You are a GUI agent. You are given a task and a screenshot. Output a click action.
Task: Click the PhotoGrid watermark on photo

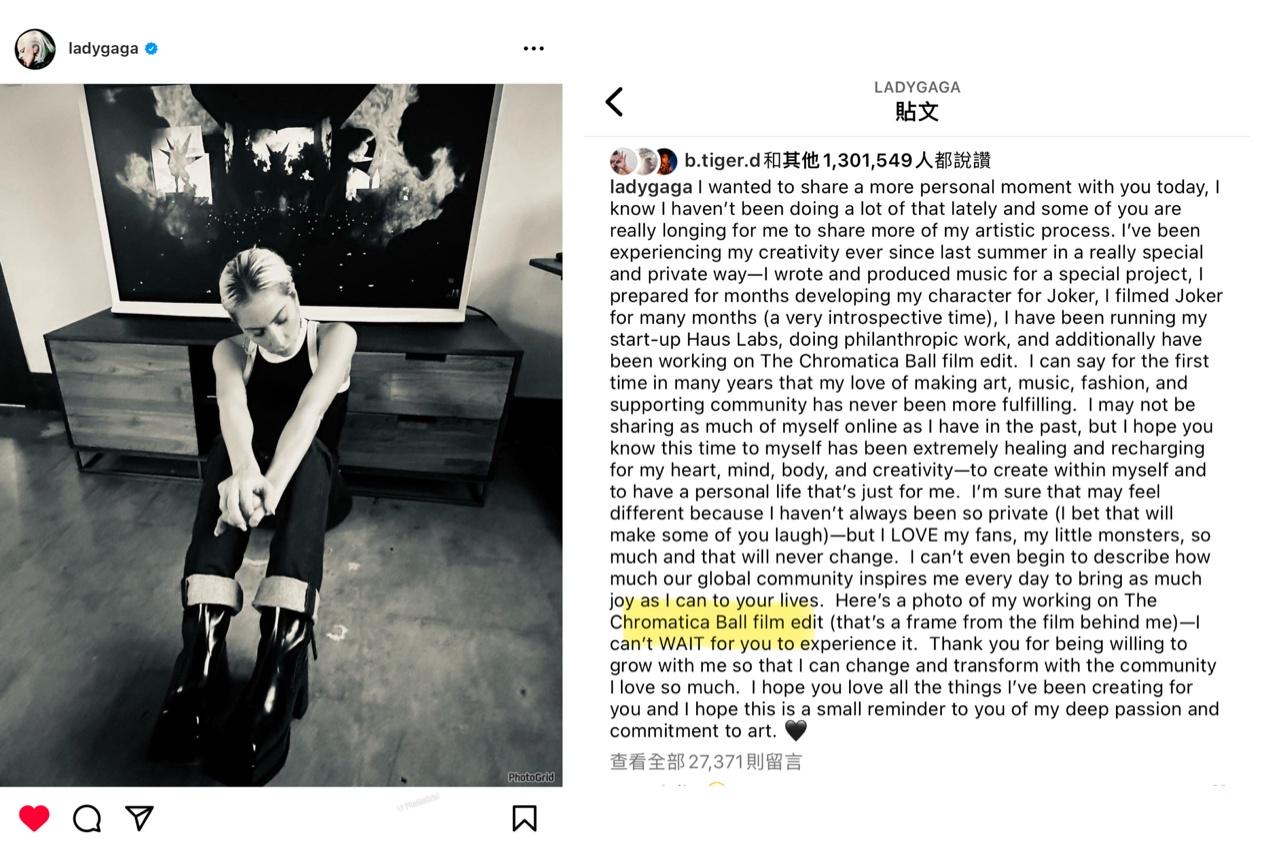pos(531,777)
